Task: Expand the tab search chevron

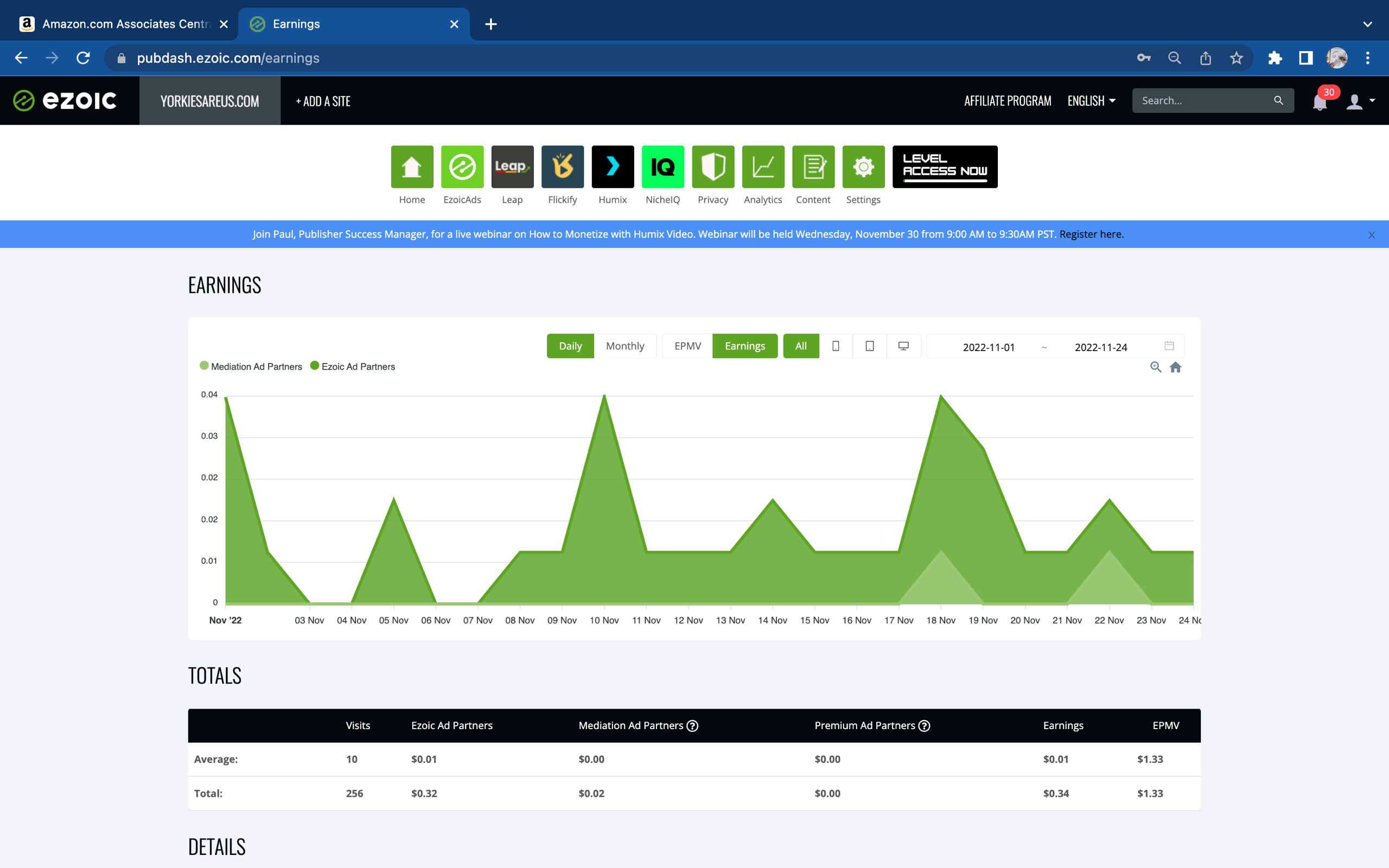Action: pyautogui.click(x=1367, y=24)
